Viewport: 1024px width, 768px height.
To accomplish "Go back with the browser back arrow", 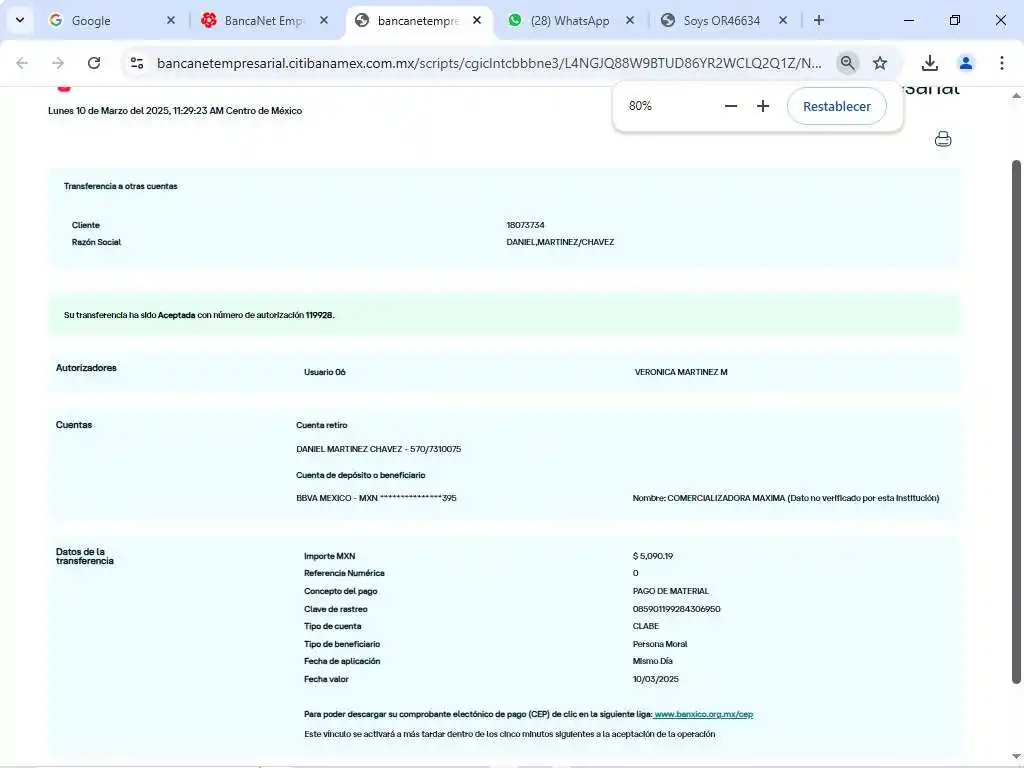I will coord(22,63).
